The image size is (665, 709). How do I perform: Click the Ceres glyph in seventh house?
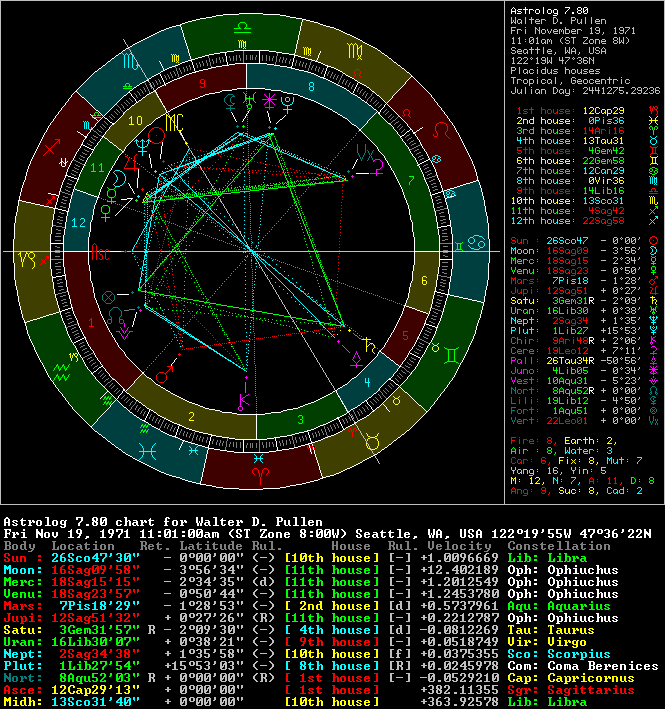pyautogui.click(x=377, y=167)
